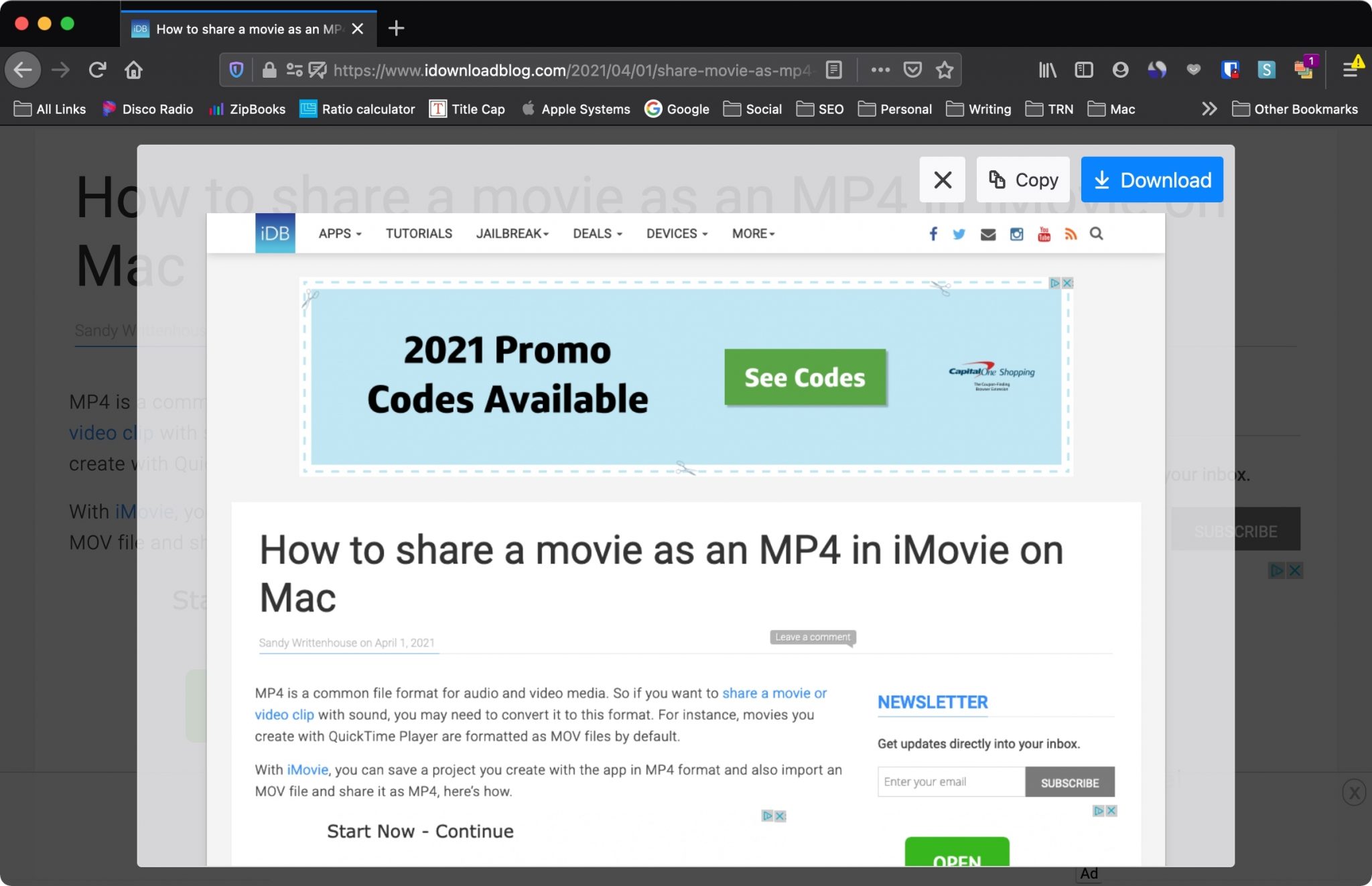This screenshot has height=886, width=1372.
Task: Toggle the sidebar view icon
Action: tap(1083, 70)
